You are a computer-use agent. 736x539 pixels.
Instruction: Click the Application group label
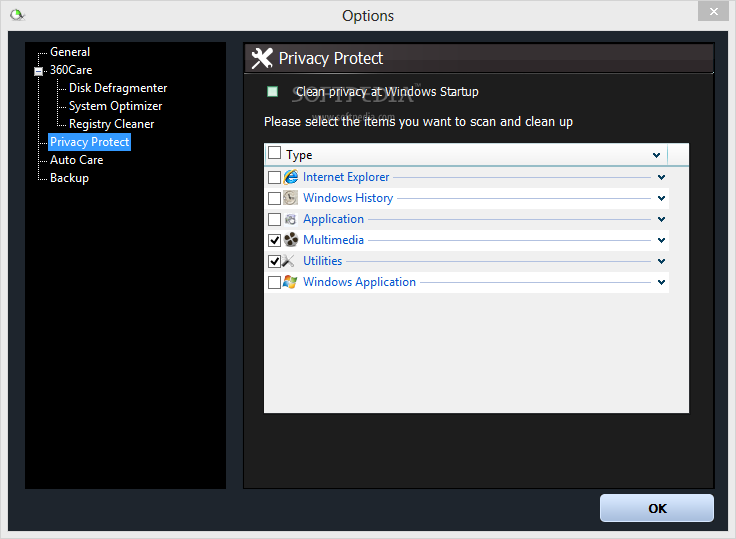pos(333,219)
